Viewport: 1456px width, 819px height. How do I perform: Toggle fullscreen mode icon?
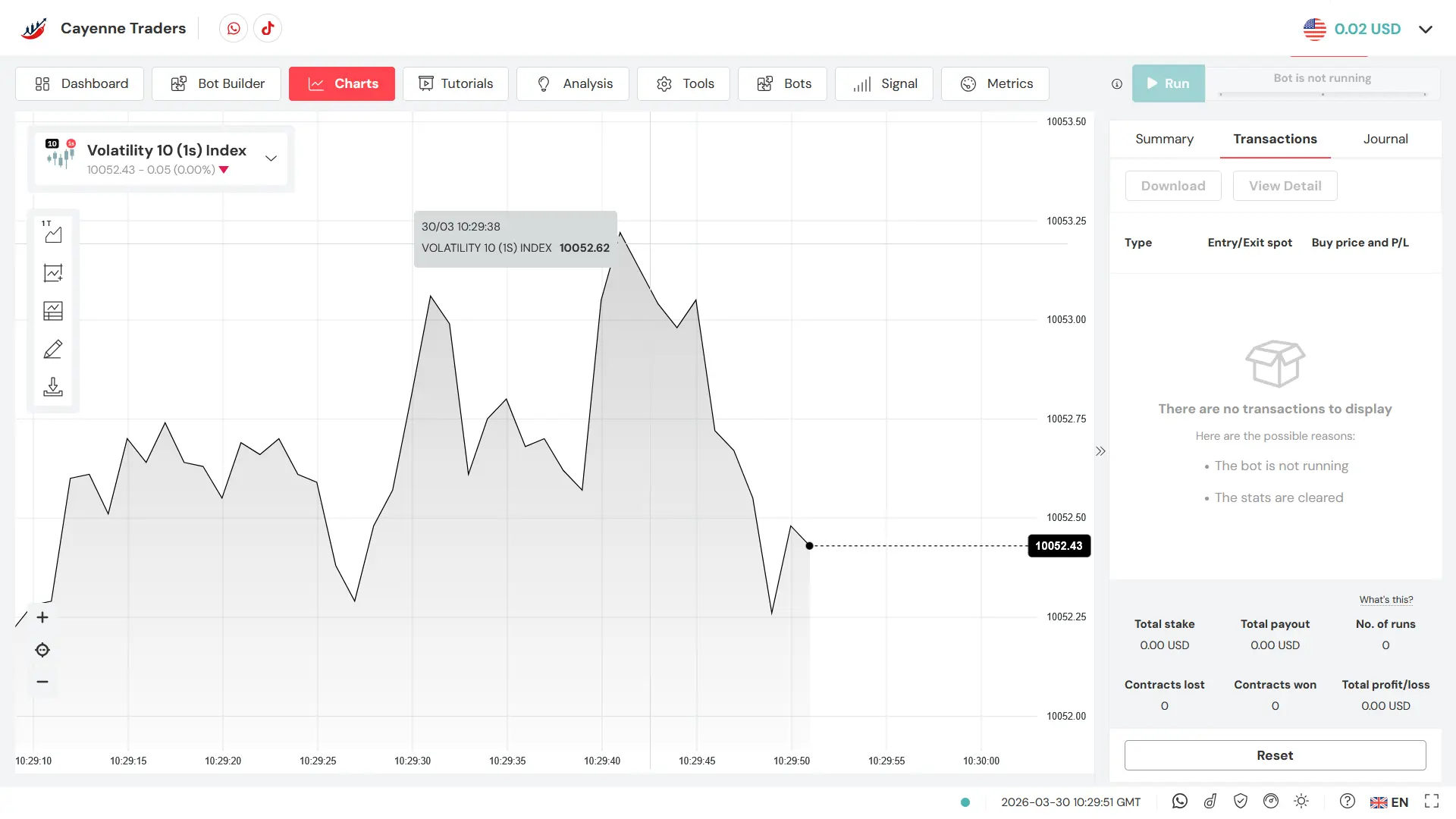[1432, 802]
